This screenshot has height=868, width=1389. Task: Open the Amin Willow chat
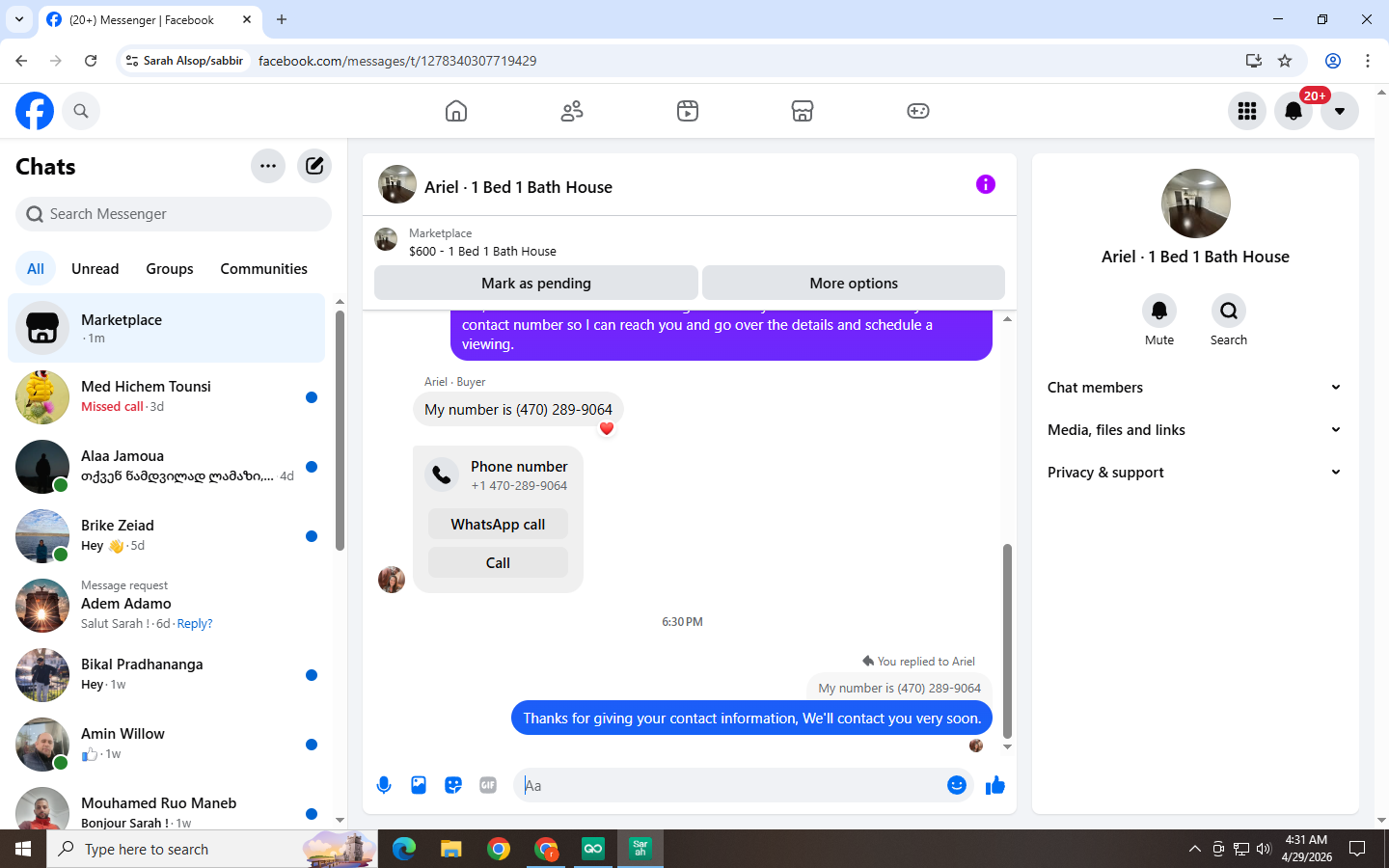(166, 745)
